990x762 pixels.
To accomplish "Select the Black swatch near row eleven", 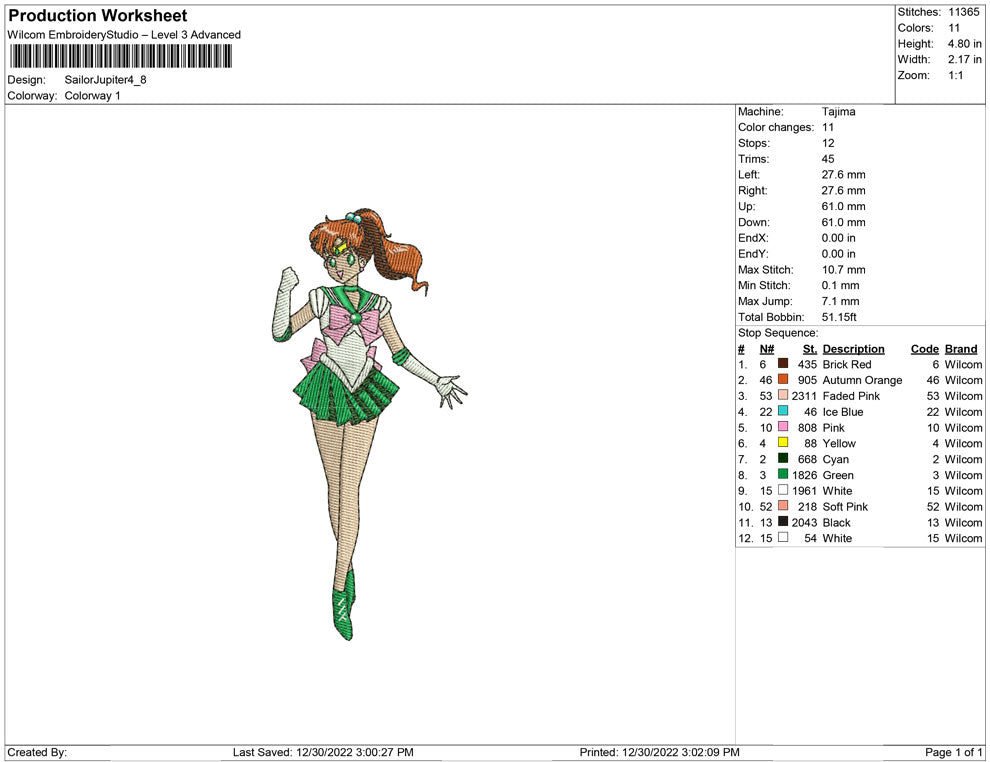I will (782, 522).
